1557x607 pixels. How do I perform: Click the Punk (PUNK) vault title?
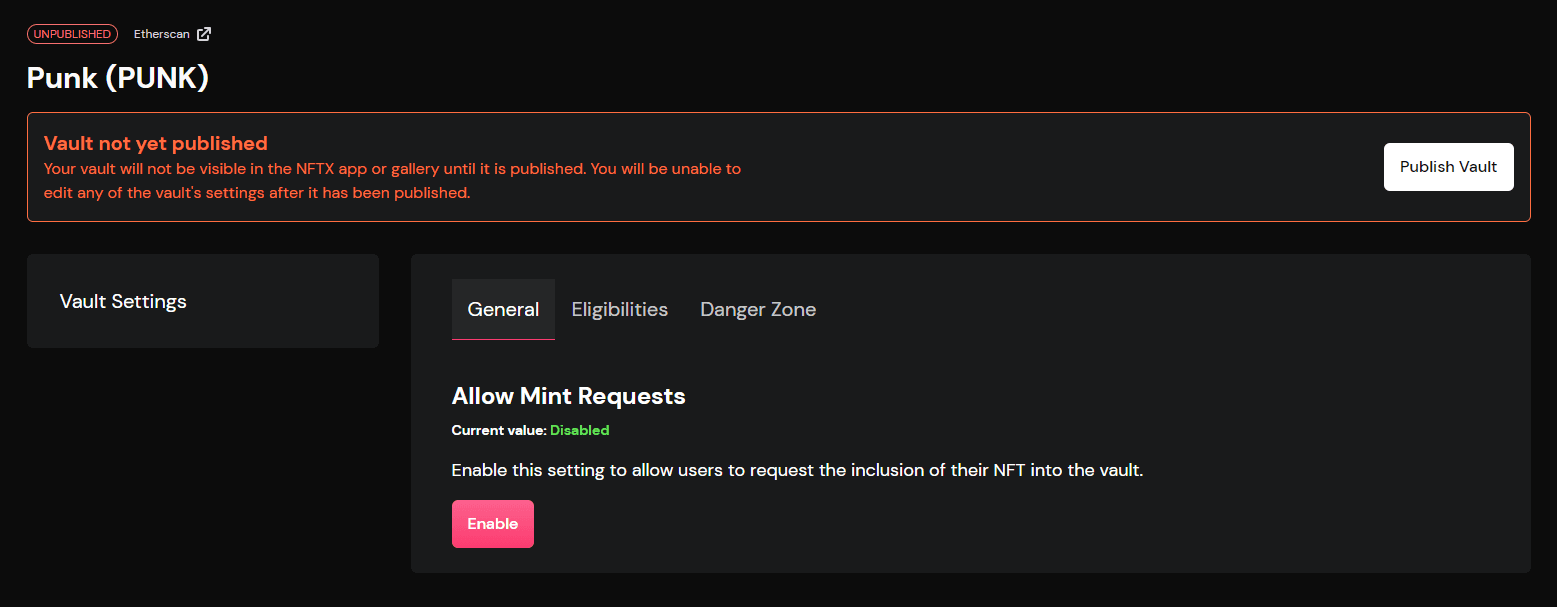click(118, 77)
